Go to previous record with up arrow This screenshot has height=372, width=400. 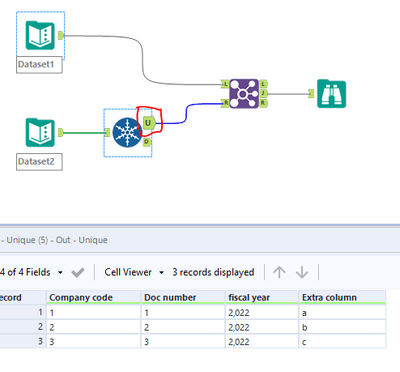point(279,272)
